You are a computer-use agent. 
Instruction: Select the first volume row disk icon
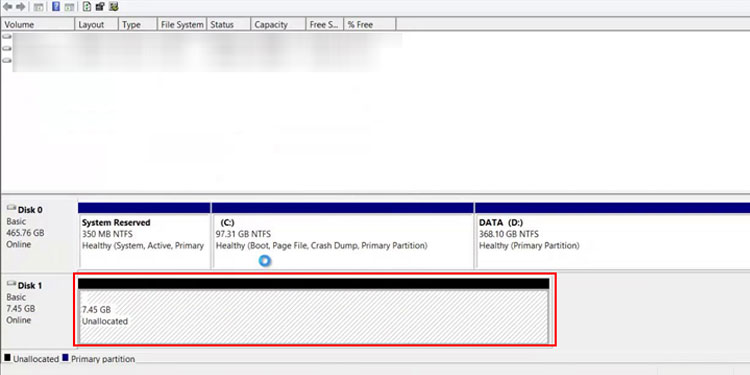pos(7,36)
